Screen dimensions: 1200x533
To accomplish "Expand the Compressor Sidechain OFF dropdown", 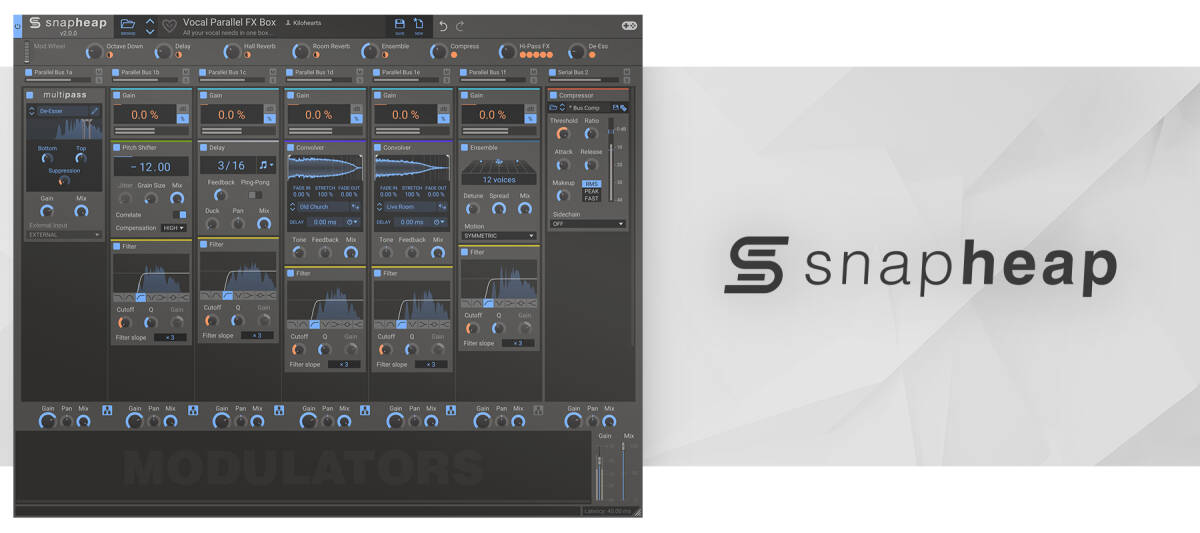I will [588, 224].
